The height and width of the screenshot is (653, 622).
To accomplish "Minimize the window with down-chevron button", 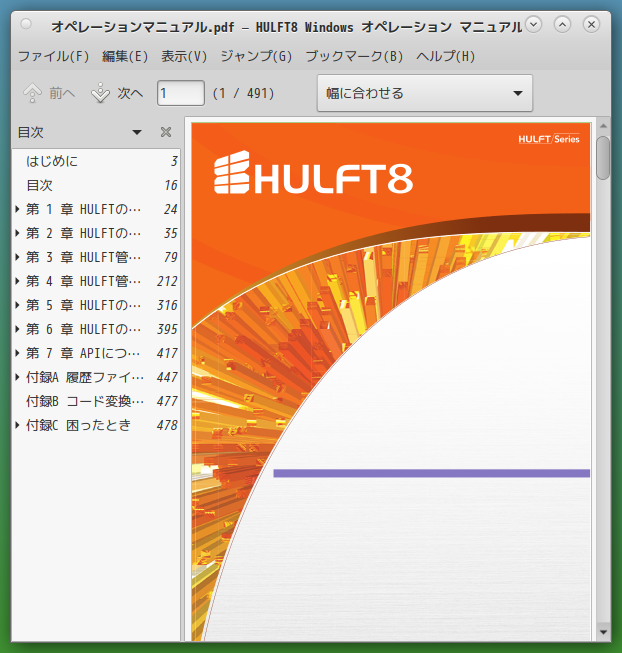I will 533,24.
